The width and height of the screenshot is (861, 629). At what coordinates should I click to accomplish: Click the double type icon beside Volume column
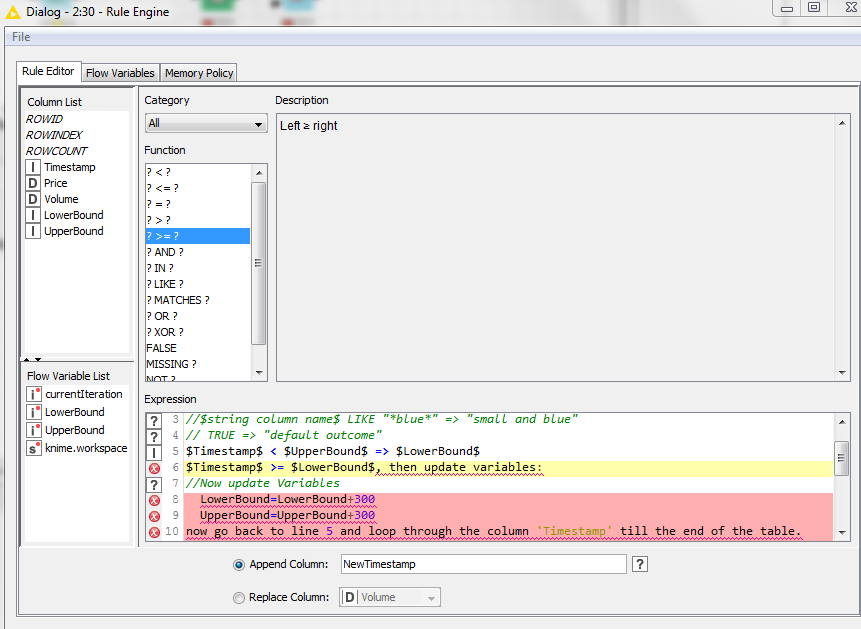(33, 199)
